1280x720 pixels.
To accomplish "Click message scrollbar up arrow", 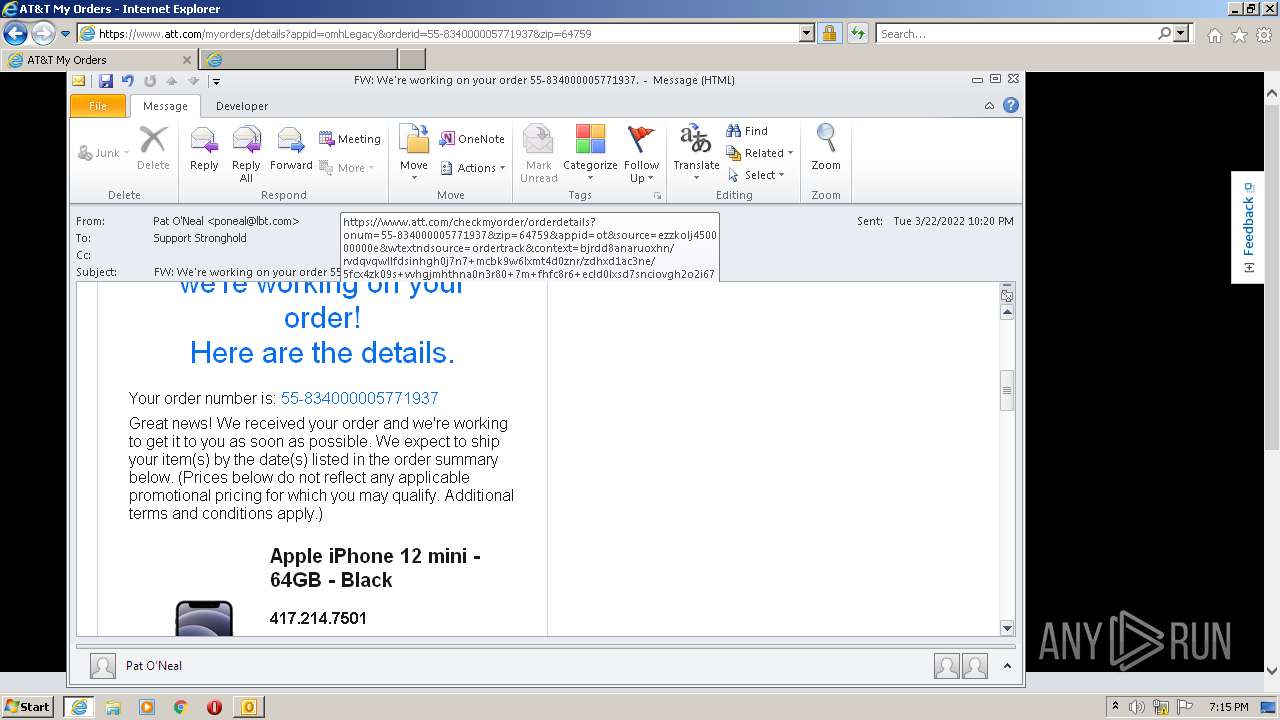I will pos(1007,312).
